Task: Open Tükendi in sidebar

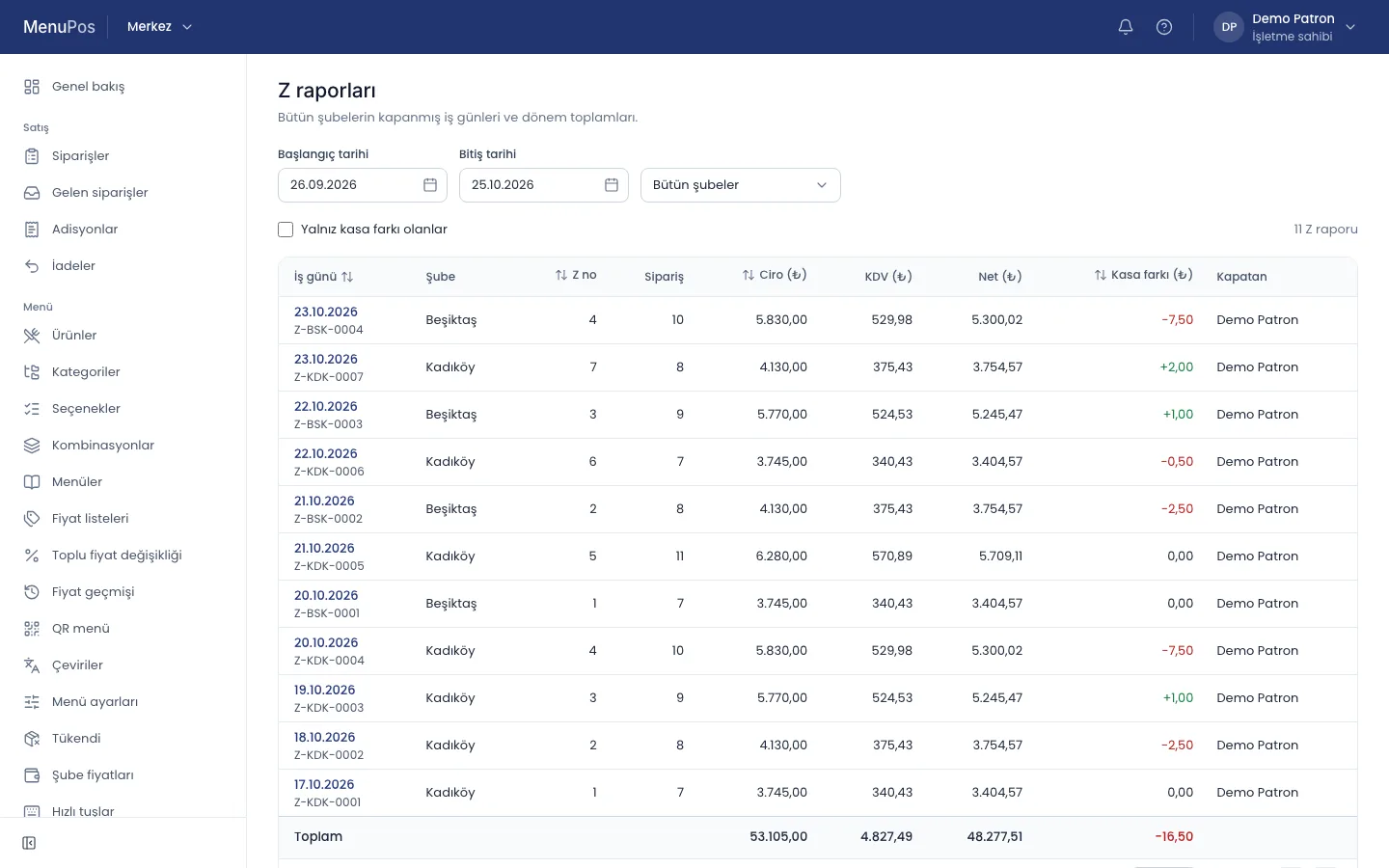Action: coord(123,739)
